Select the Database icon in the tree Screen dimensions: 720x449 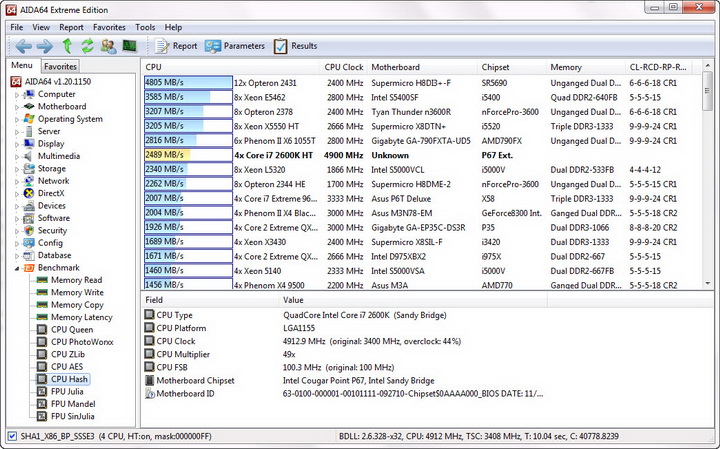click(x=29, y=255)
